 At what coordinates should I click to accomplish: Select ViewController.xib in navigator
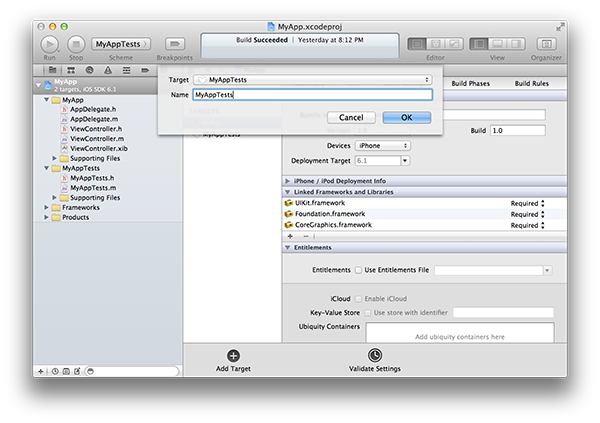(99, 149)
